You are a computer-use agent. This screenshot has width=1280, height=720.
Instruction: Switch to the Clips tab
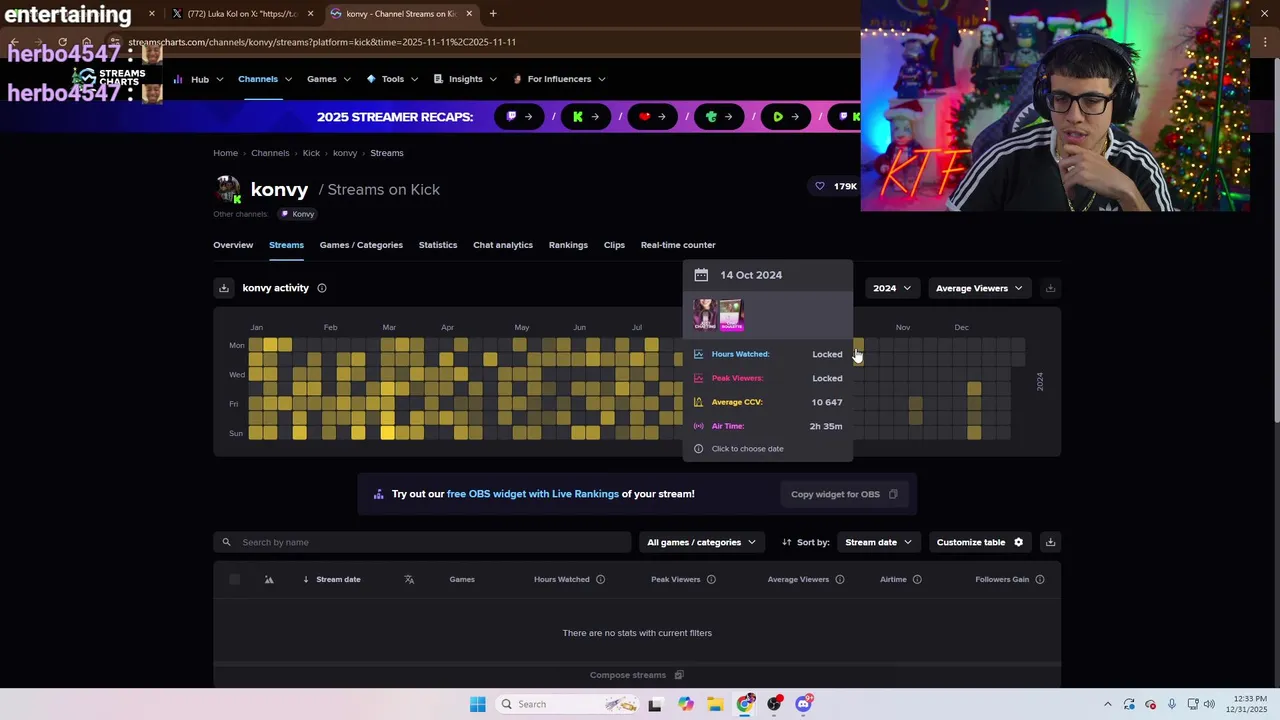click(614, 245)
